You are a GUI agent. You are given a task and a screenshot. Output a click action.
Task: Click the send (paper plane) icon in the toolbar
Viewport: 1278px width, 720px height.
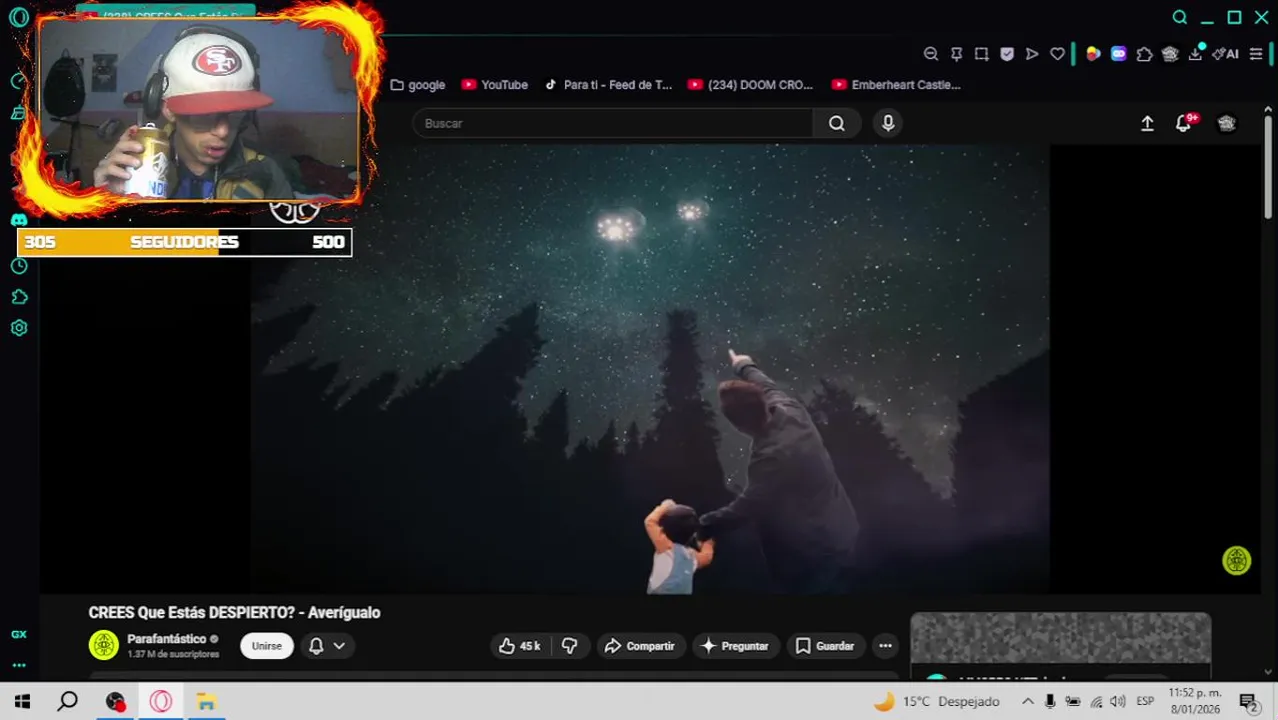point(1032,54)
